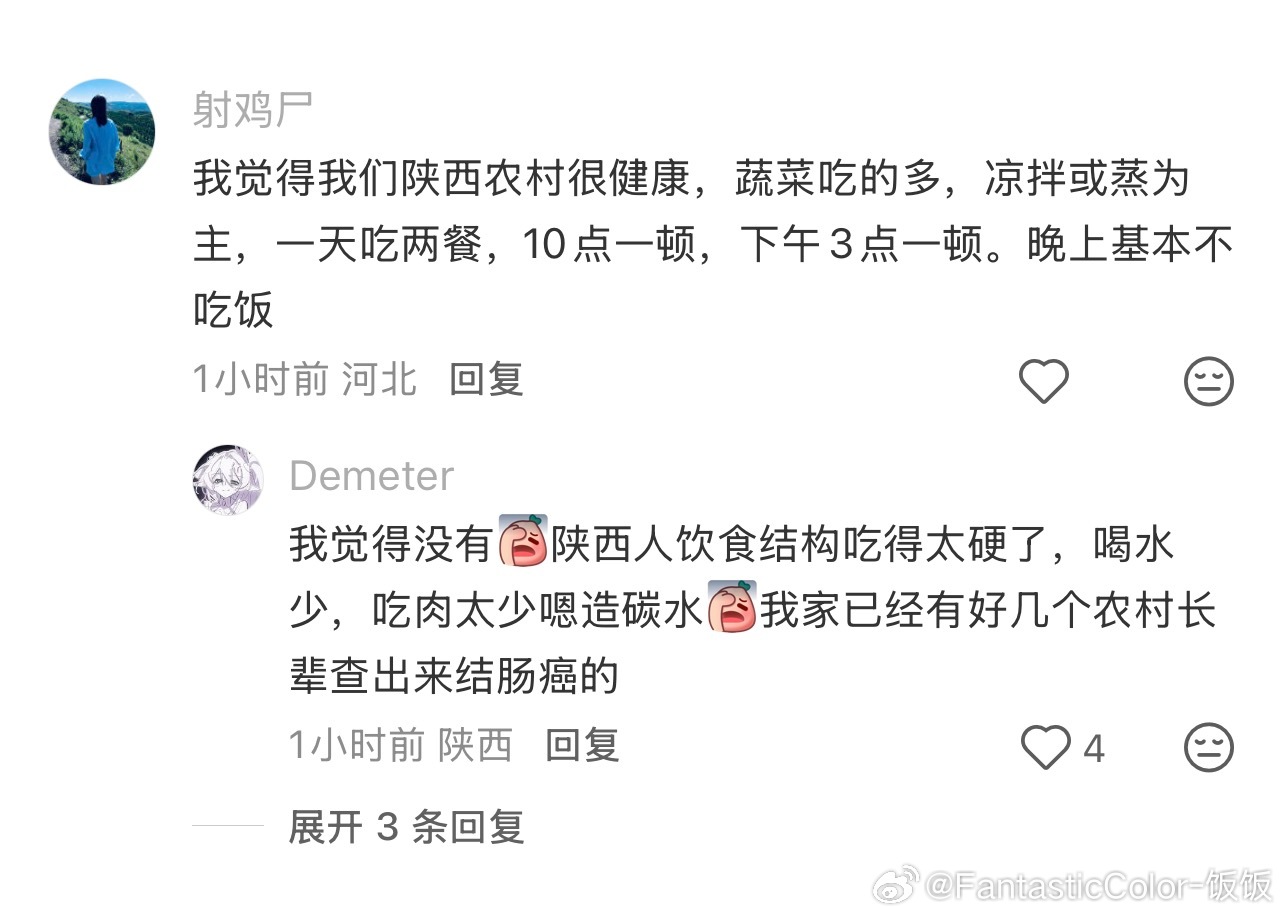The width and height of the screenshot is (1284, 917).
Task: Select 射鸡尸's comment text about 陕西农村
Action: pyautogui.click(x=713, y=246)
